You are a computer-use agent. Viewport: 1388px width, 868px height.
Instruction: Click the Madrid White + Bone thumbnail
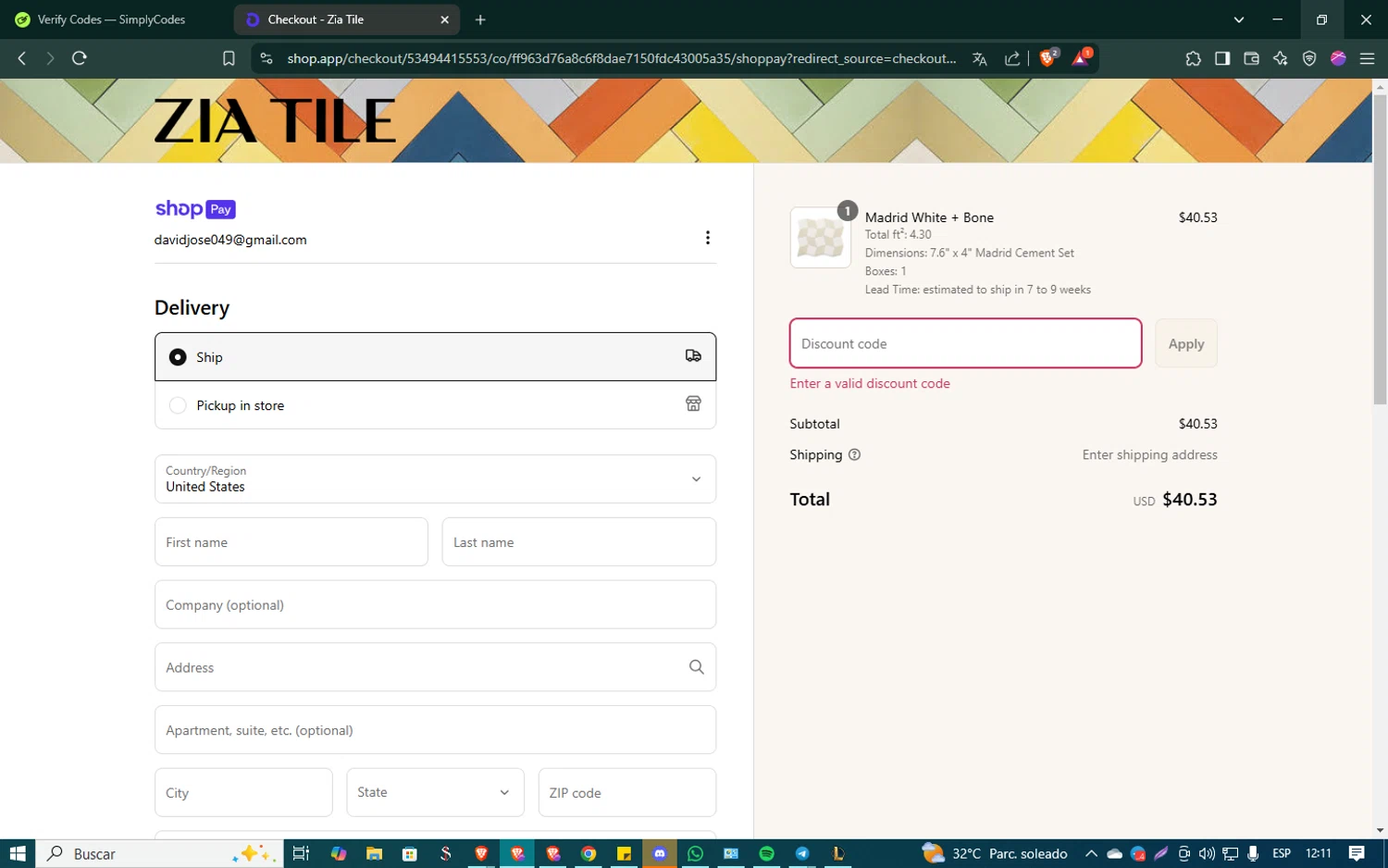point(820,238)
